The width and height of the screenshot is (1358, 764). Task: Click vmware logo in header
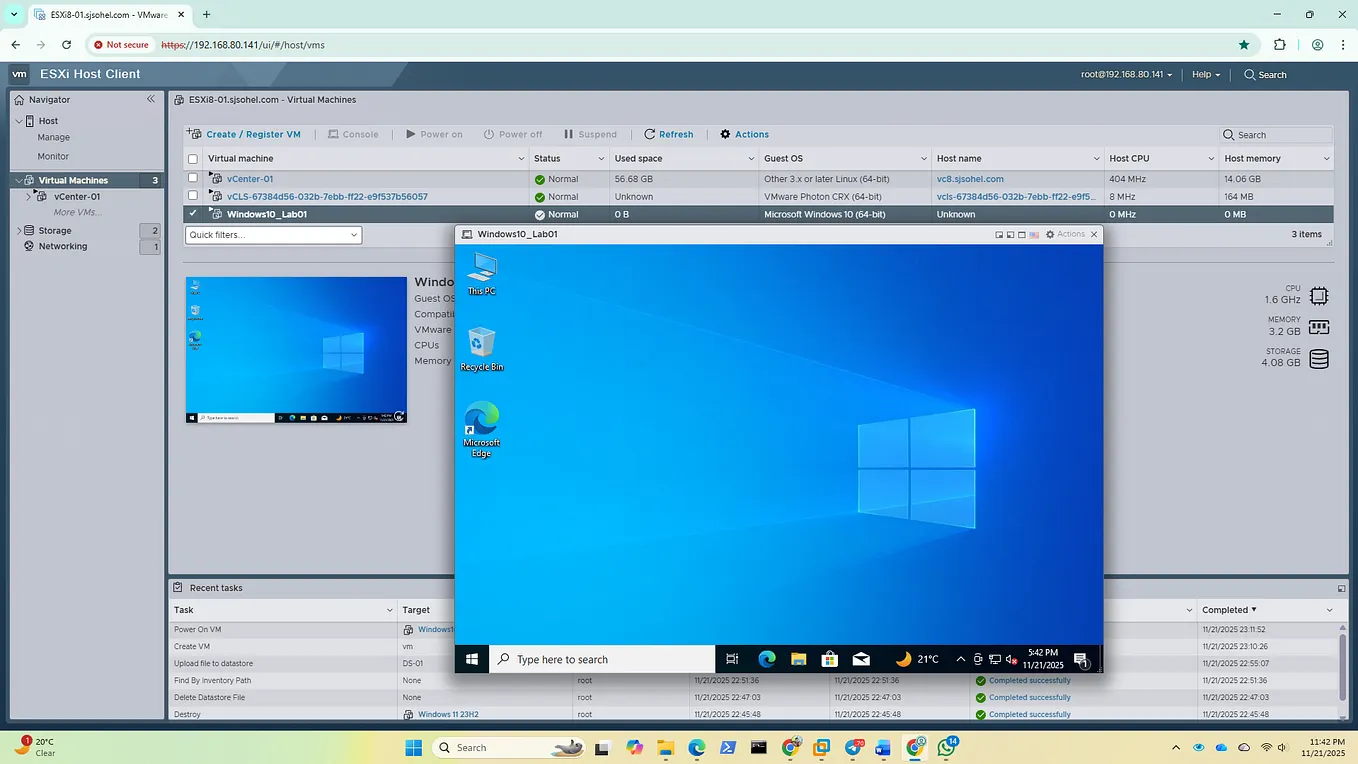click(19, 74)
